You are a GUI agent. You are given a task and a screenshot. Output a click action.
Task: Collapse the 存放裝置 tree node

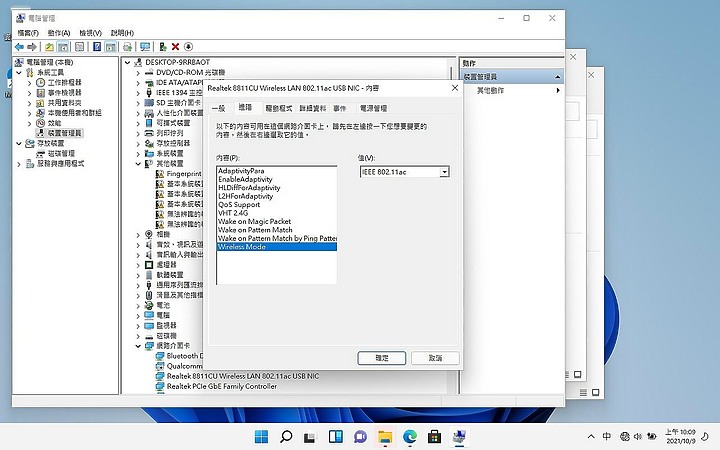coord(19,143)
